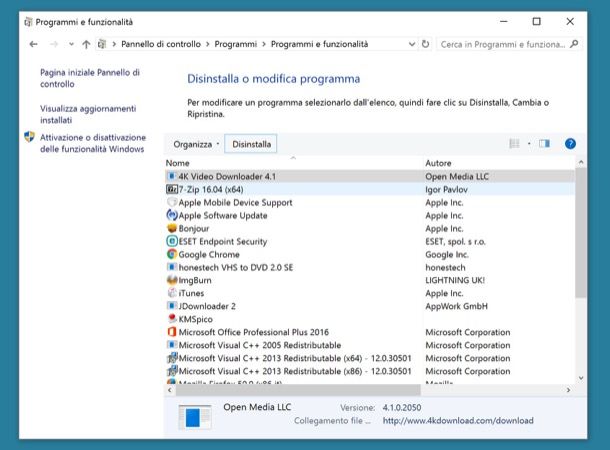Click the AppWork GmbH author cell
This screenshot has height=450, width=610.
point(456,306)
